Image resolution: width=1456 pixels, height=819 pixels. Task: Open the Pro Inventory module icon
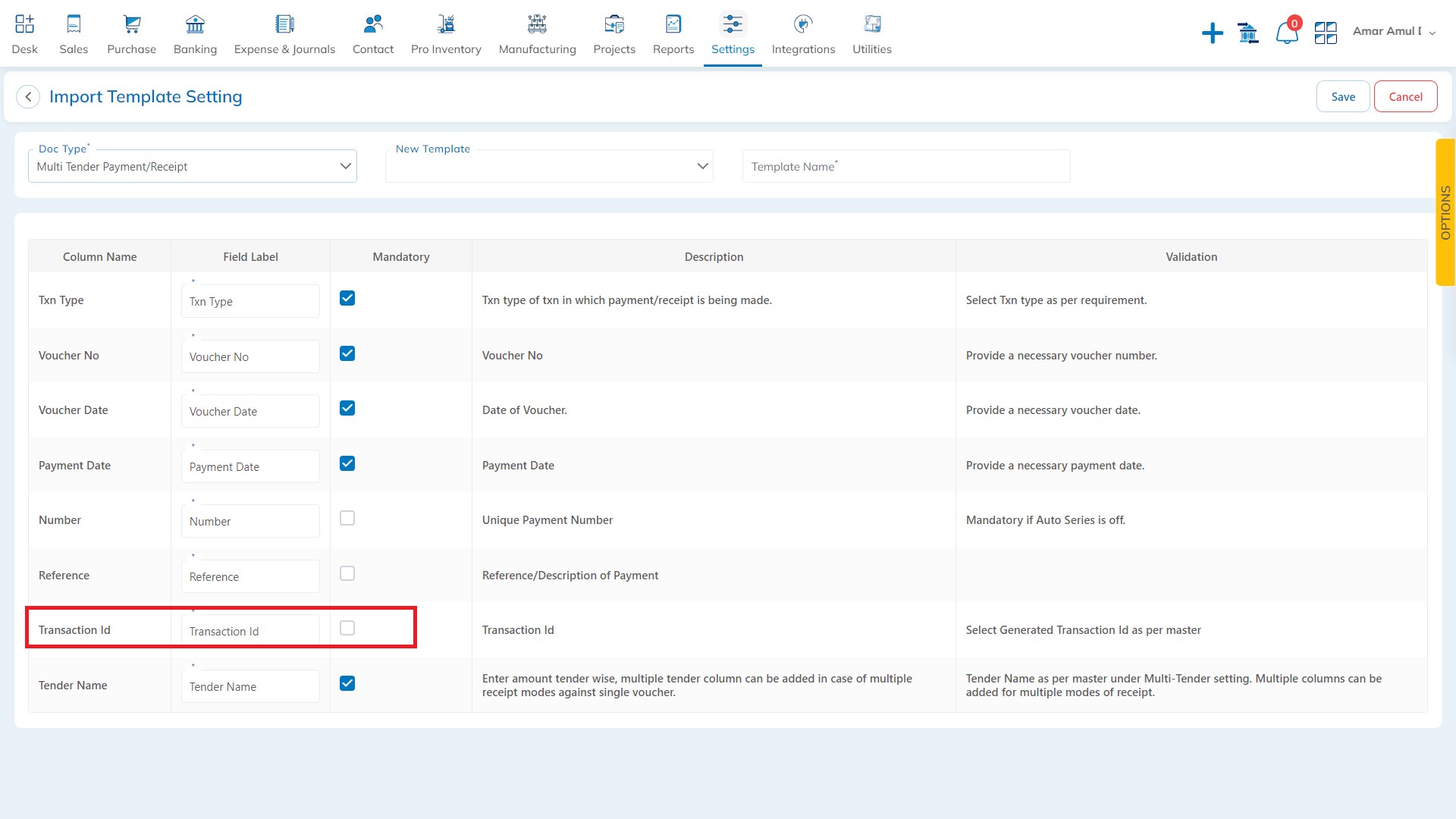point(446,25)
